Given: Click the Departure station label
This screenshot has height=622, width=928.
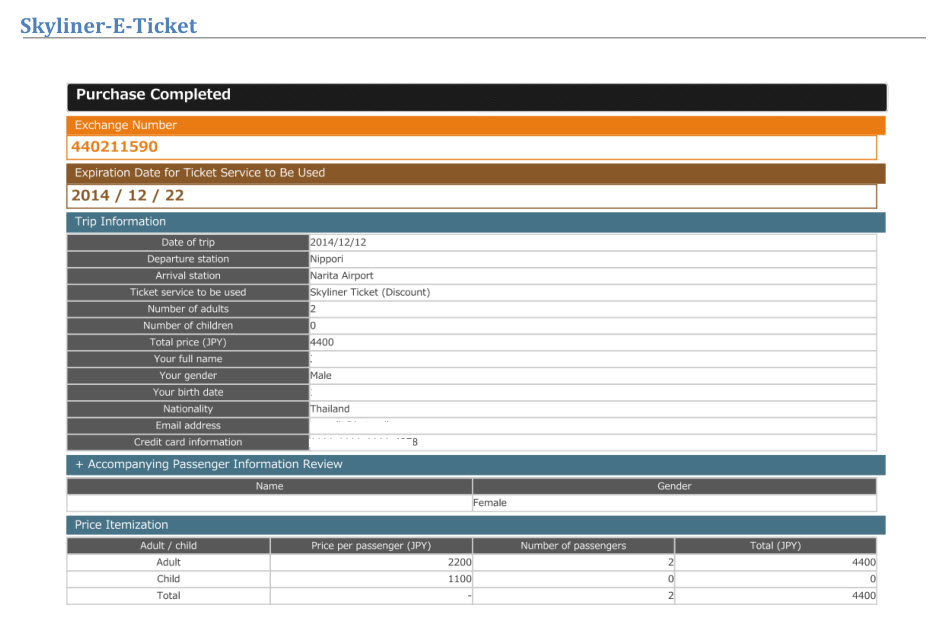Looking at the screenshot, I should (188, 259).
